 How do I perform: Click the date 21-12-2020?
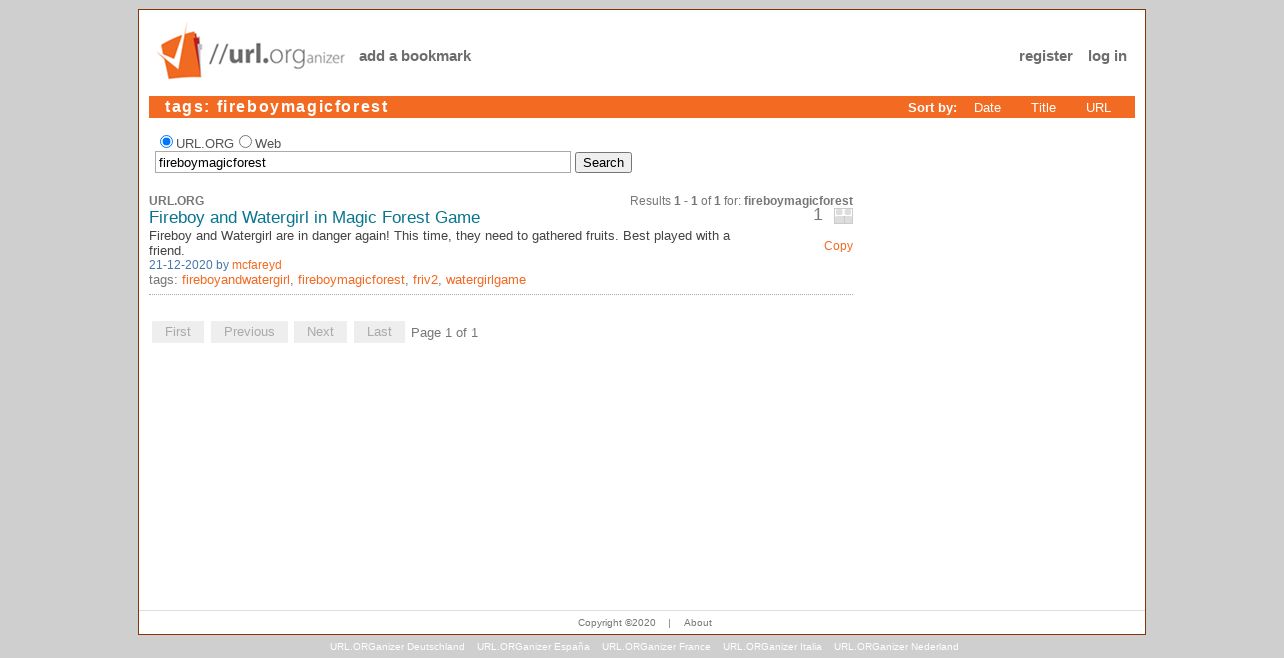[x=181, y=265]
